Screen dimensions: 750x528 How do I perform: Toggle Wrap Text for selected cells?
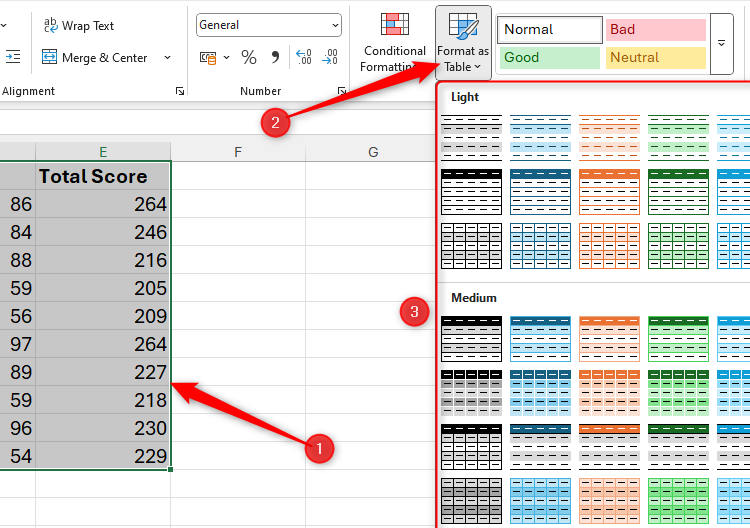coord(78,25)
